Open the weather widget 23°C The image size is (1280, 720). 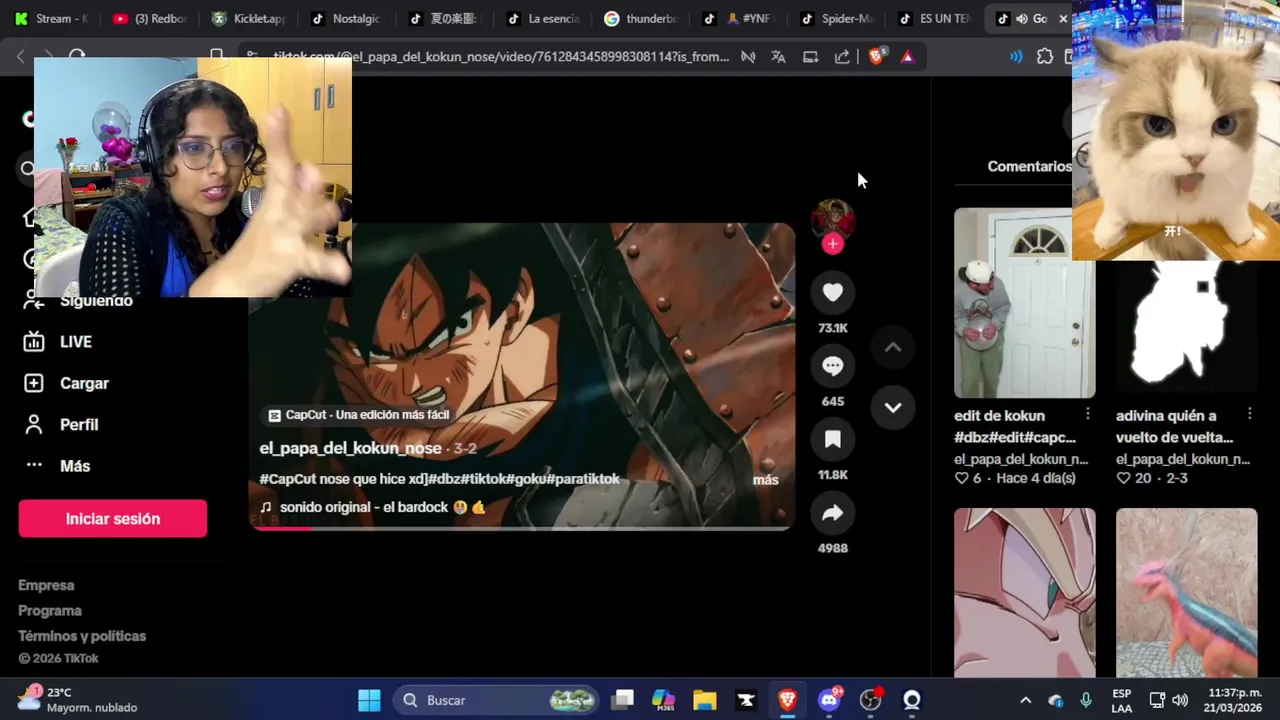[78, 700]
